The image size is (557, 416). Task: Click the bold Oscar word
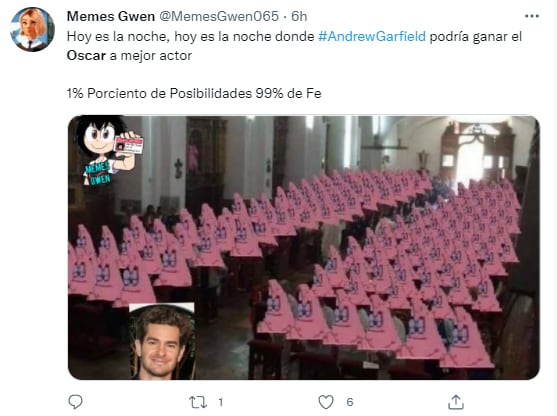(86, 55)
